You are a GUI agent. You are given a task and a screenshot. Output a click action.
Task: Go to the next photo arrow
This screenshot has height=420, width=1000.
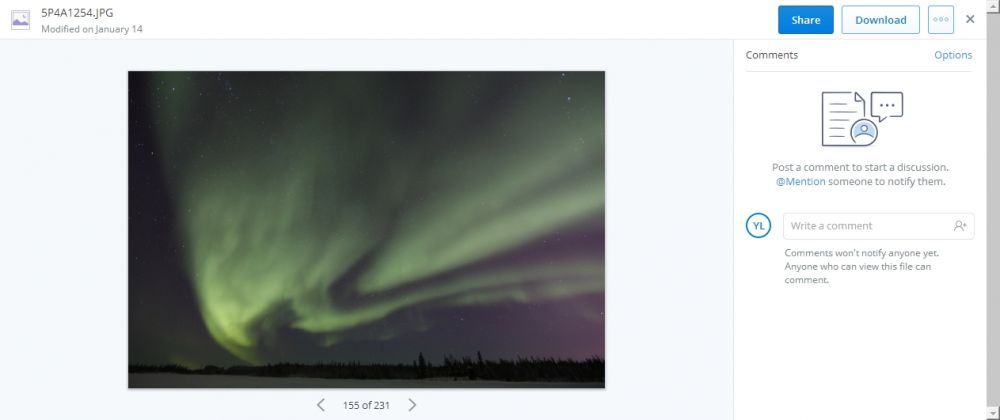pos(412,405)
